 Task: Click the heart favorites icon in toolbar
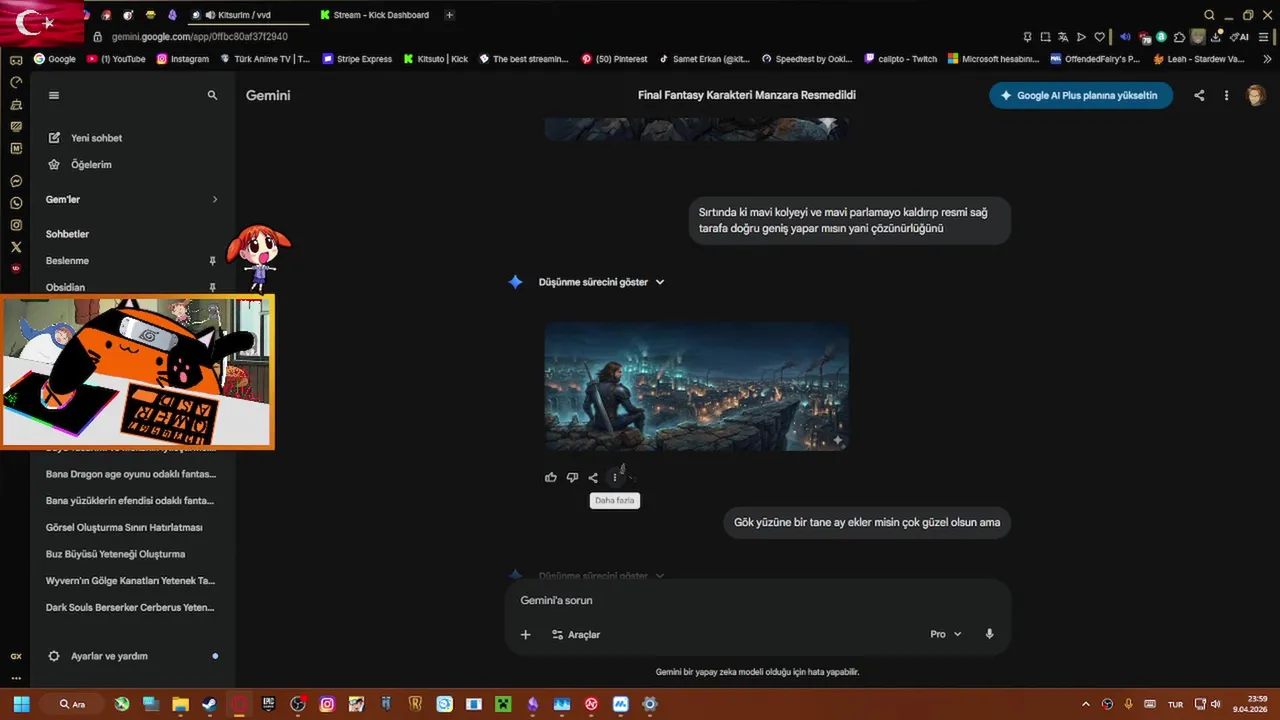coord(1099,37)
